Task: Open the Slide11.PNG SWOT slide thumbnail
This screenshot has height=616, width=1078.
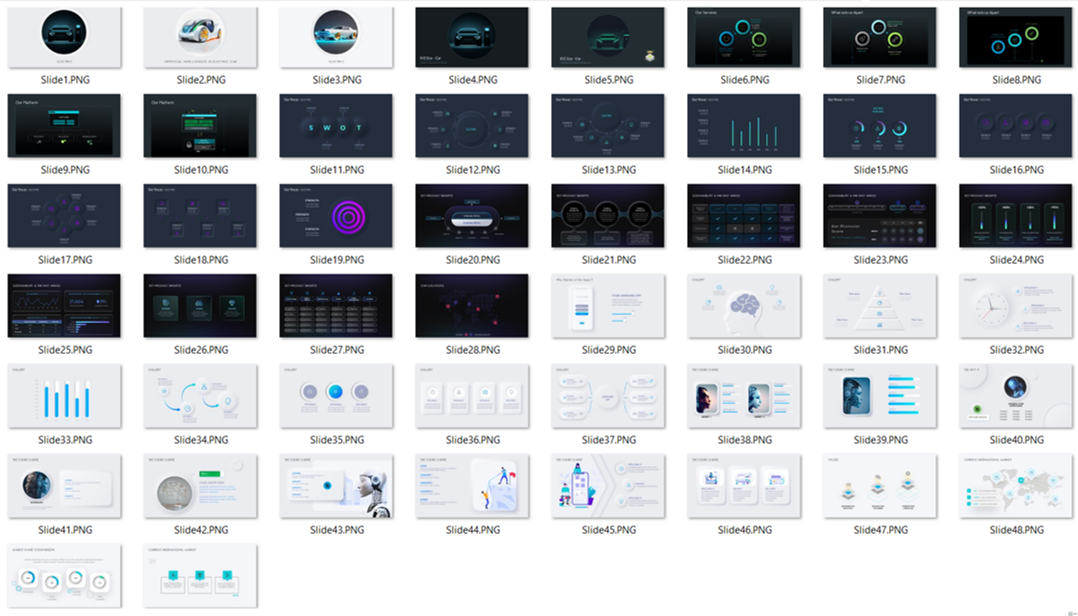Action: click(336, 126)
